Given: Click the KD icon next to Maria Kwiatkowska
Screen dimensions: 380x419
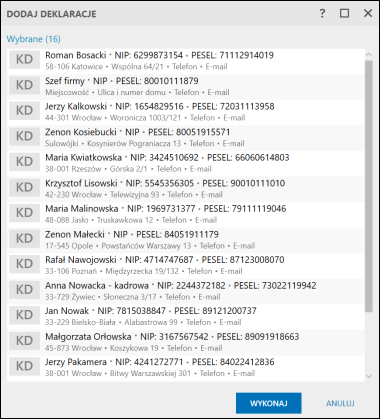Looking at the screenshot, I should click(x=24, y=162).
